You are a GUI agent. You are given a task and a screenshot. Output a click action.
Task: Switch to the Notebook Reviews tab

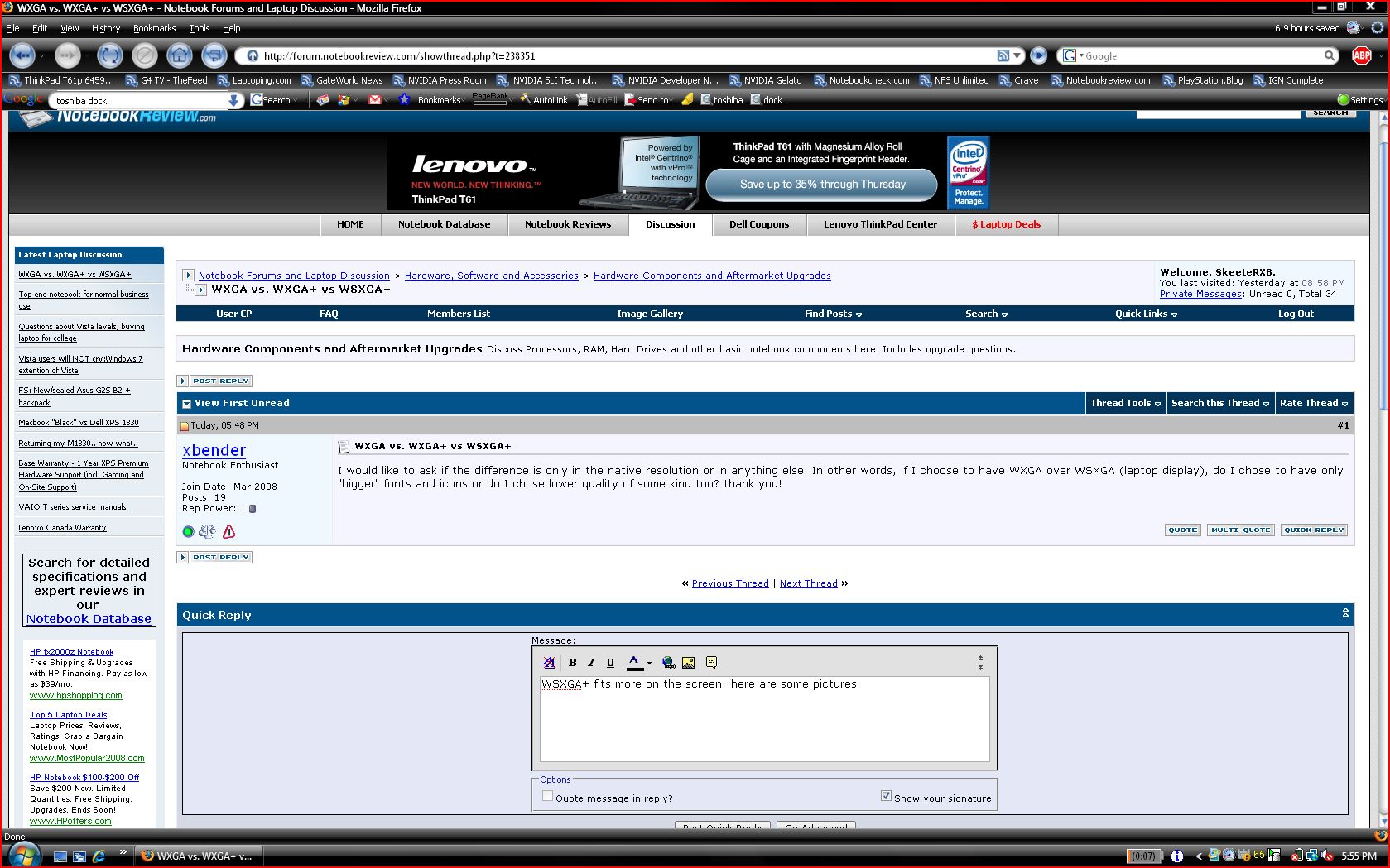pos(568,224)
